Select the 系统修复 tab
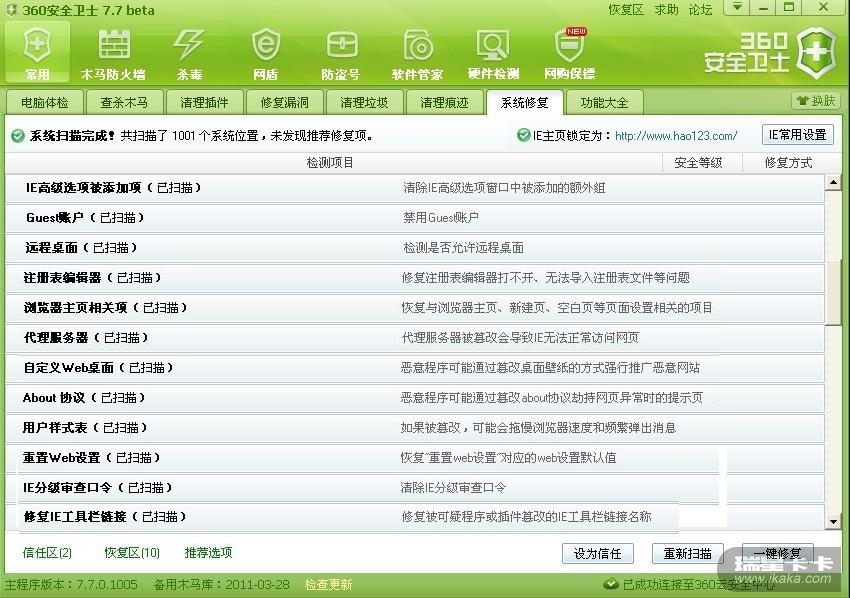The width and height of the screenshot is (850, 598). pyautogui.click(x=524, y=102)
